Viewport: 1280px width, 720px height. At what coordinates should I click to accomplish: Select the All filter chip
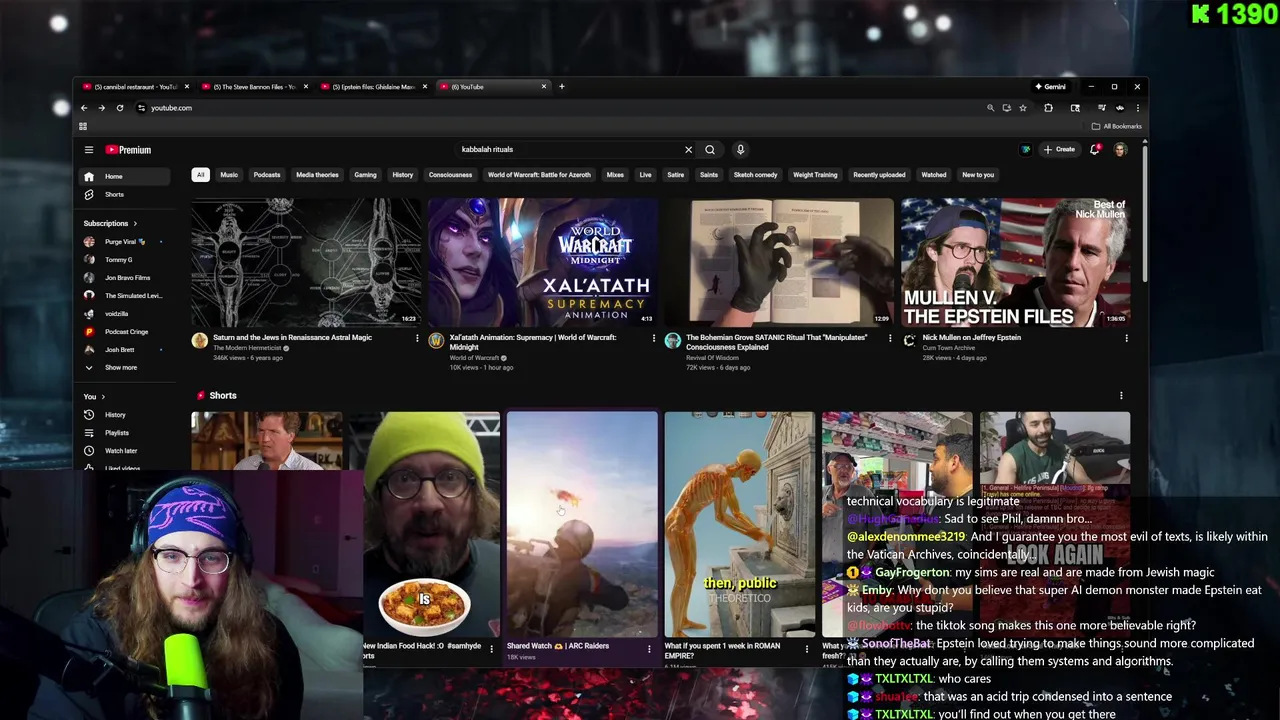click(x=200, y=175)
